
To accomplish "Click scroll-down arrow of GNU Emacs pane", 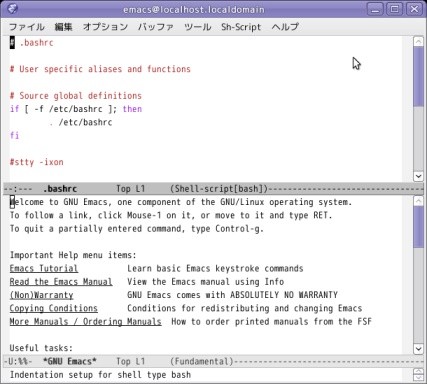I will [x=418, y=349].
